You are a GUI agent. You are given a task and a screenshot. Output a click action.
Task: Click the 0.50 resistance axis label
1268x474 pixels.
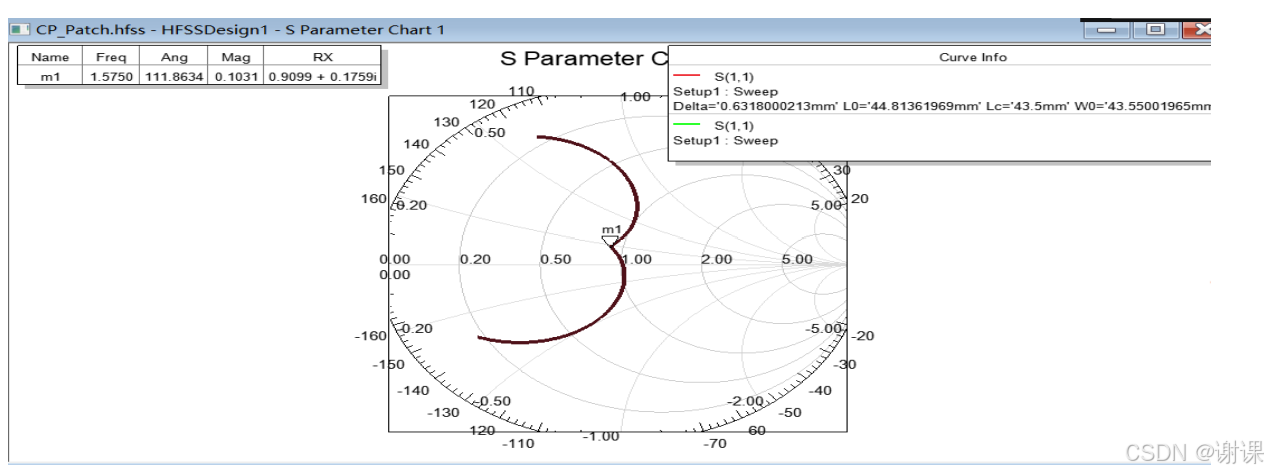[x=555, y=259]
